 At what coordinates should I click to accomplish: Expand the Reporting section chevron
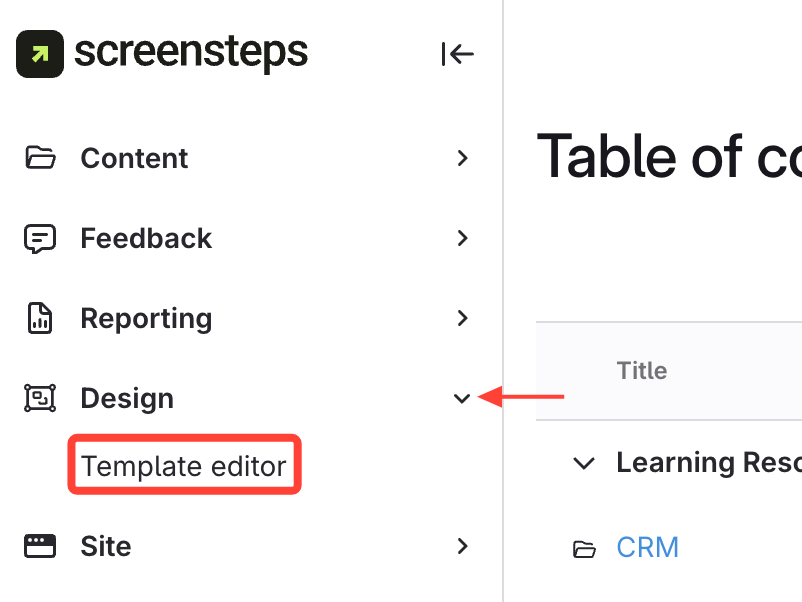[x=462, y=318]
